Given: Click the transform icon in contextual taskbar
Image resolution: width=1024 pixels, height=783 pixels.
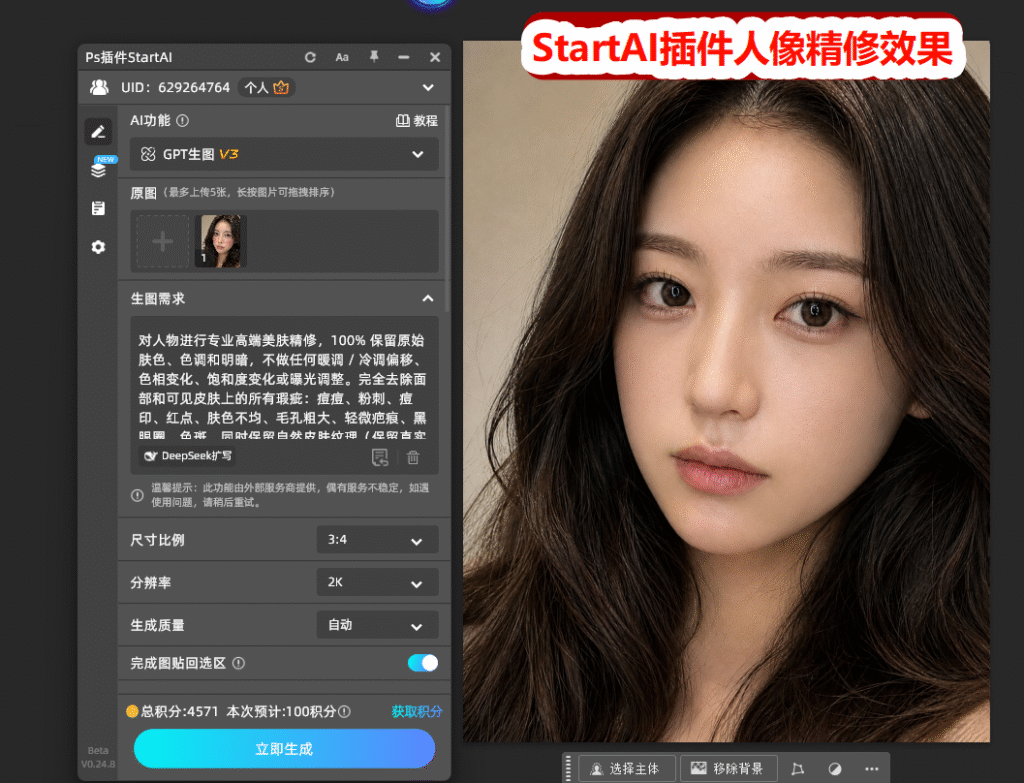Looking at the screenshot, I should tap(797, 769).
